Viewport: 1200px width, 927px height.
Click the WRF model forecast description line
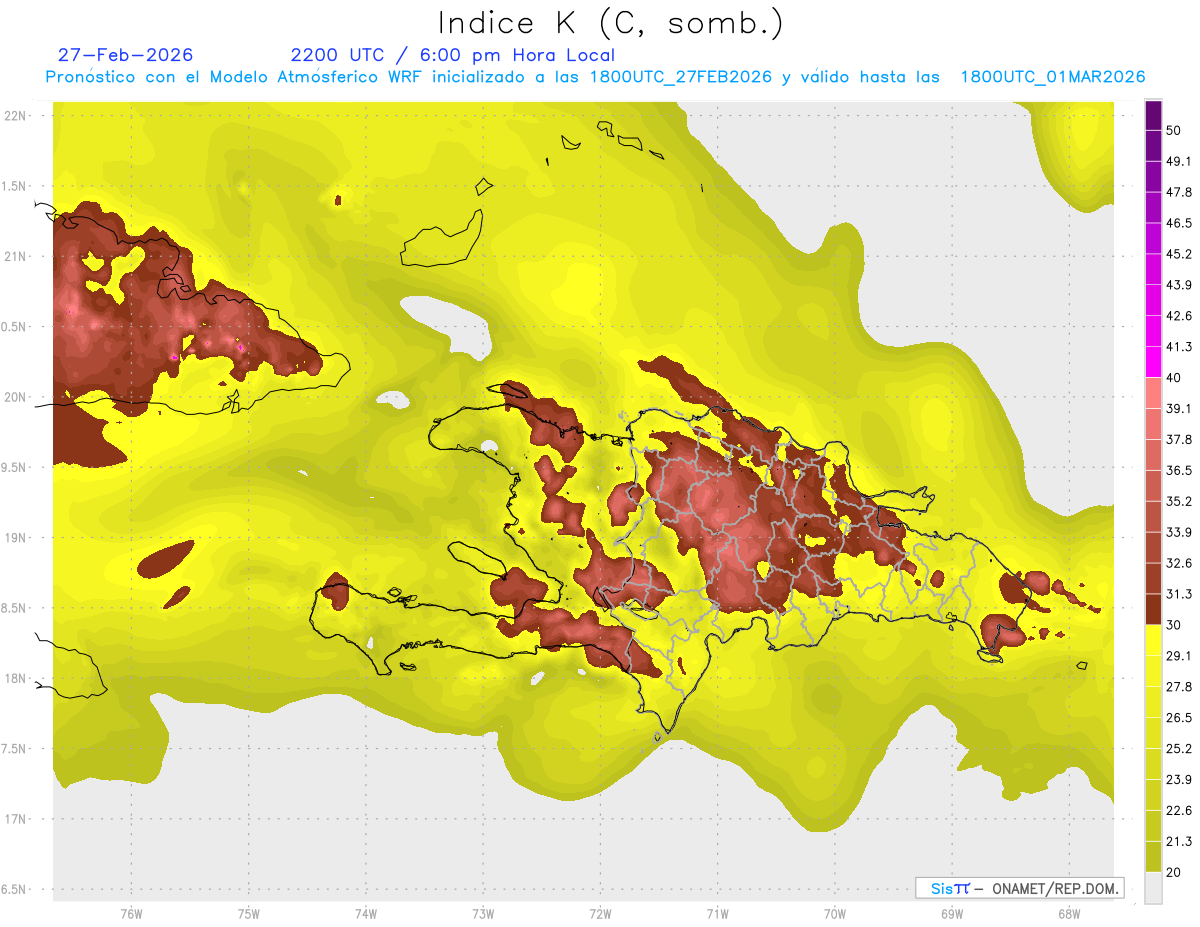pos(595,77)
